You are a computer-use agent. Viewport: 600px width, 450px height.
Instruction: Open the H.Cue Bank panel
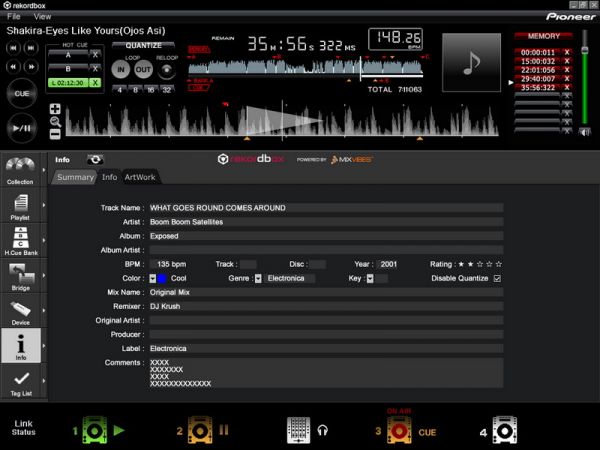click(20, 241)
